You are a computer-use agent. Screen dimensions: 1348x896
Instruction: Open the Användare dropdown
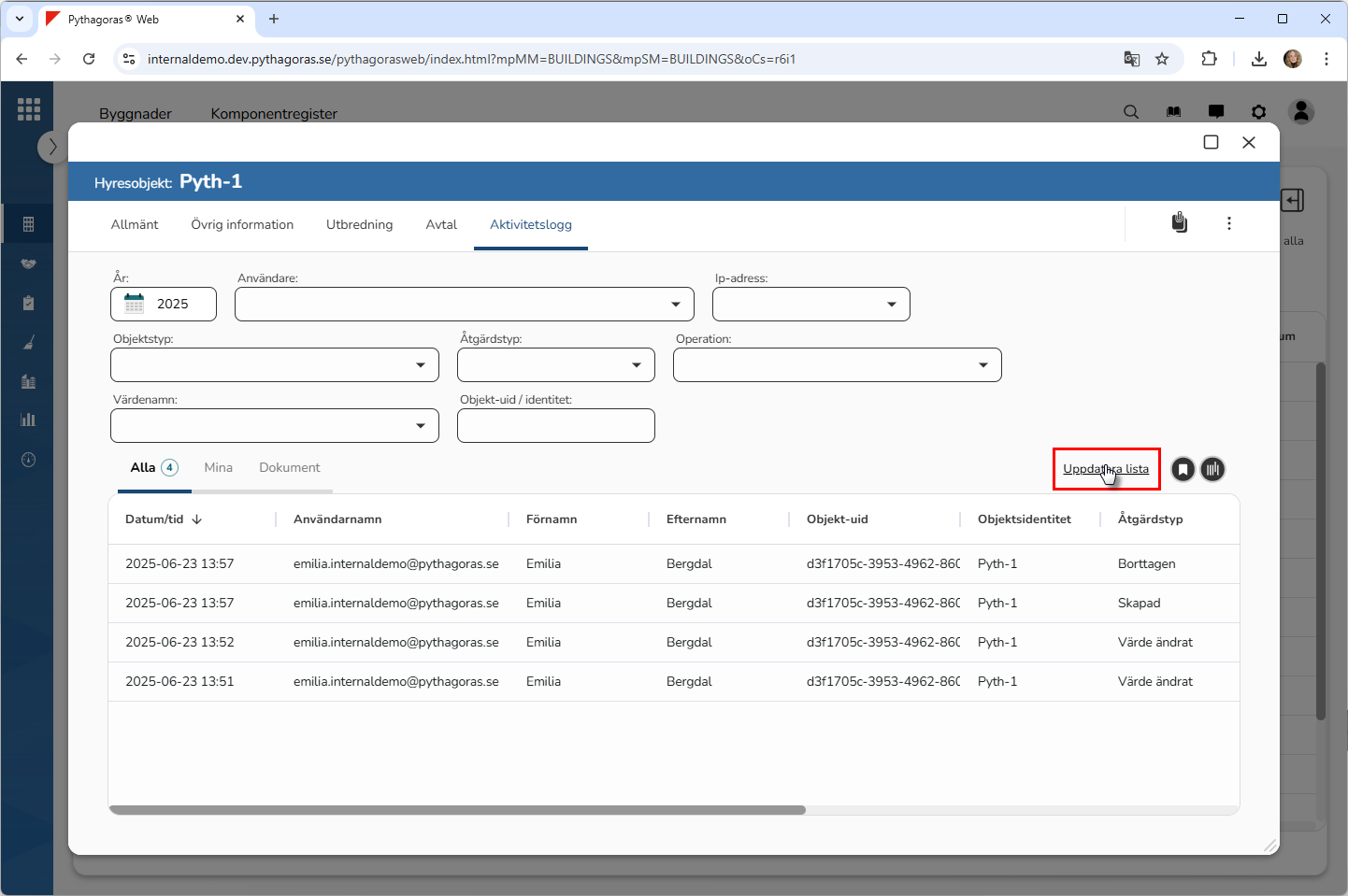click(x=464, y=305)
